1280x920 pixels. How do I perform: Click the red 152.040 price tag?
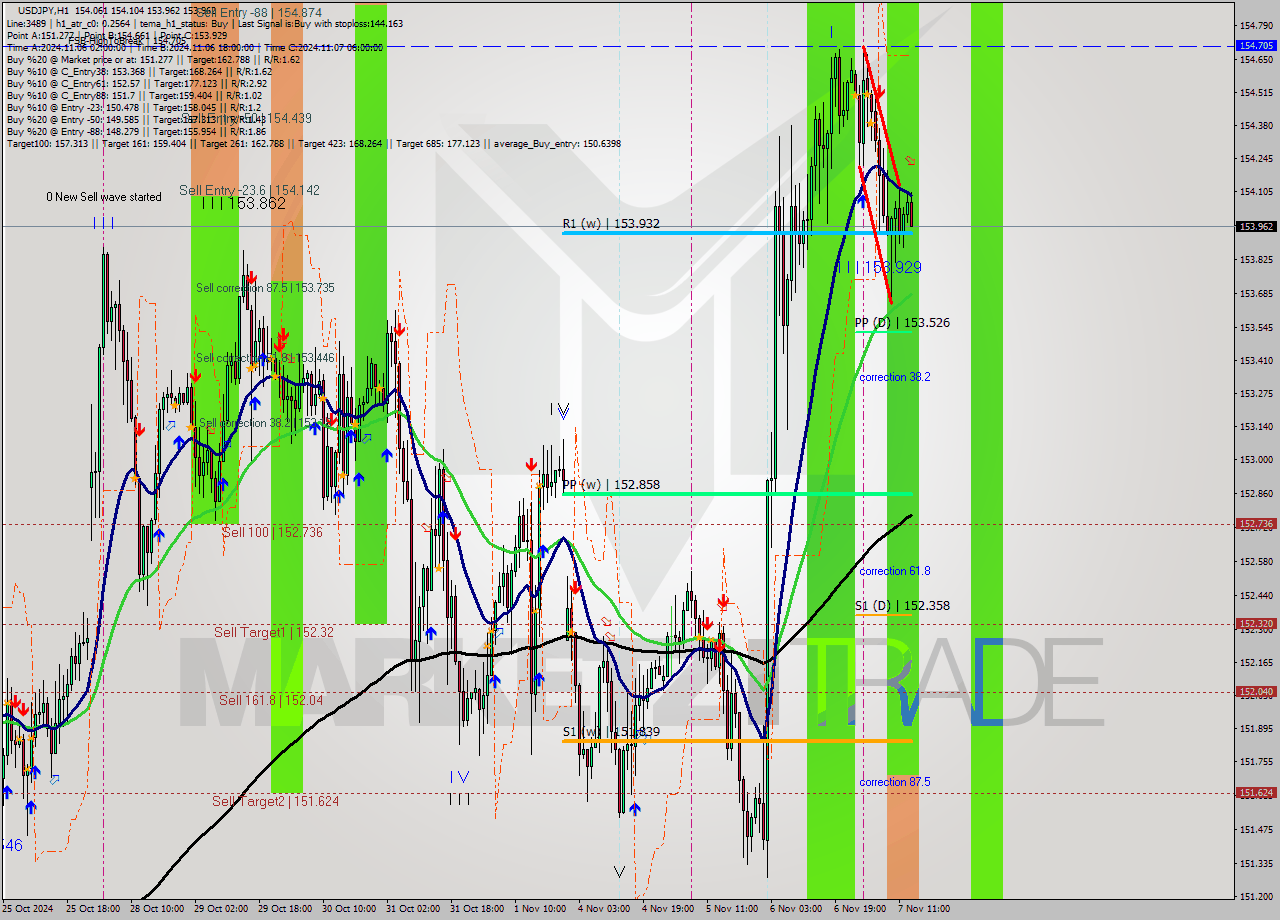point(1256,691)
